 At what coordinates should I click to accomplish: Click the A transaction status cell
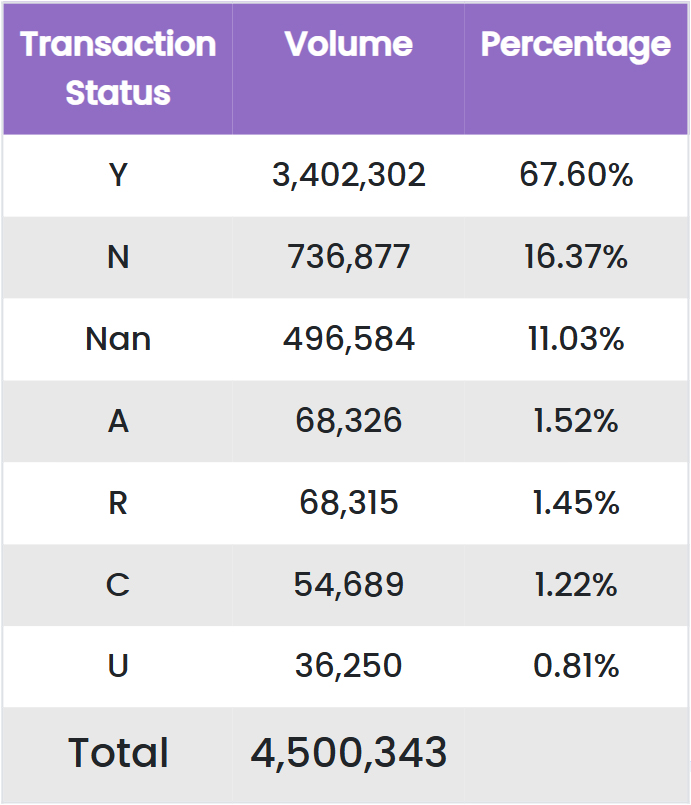tap(118, 421)
